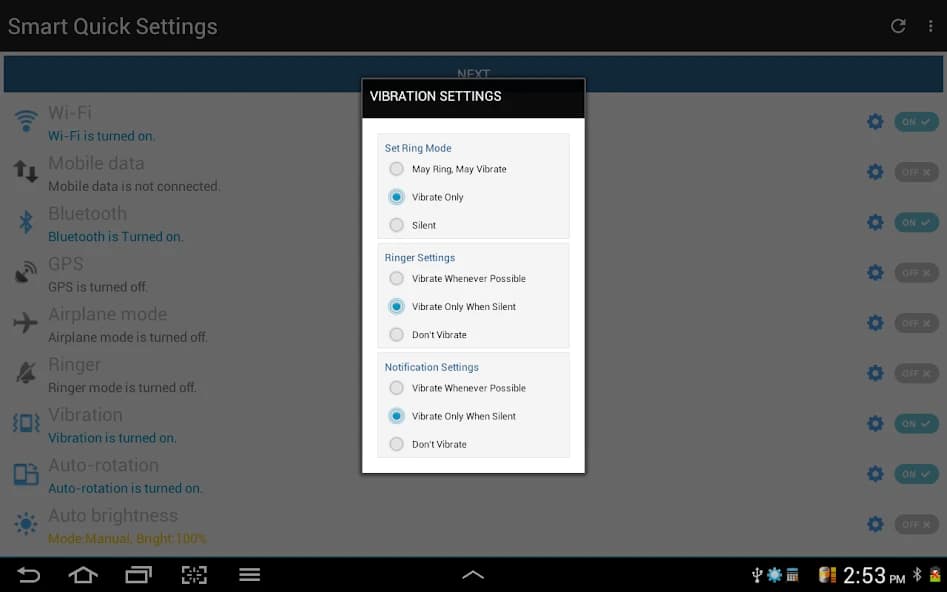The width and height of the screenshot is (947, 592).
Task: Open the overflow menu
Action: (x=931, y=26)
